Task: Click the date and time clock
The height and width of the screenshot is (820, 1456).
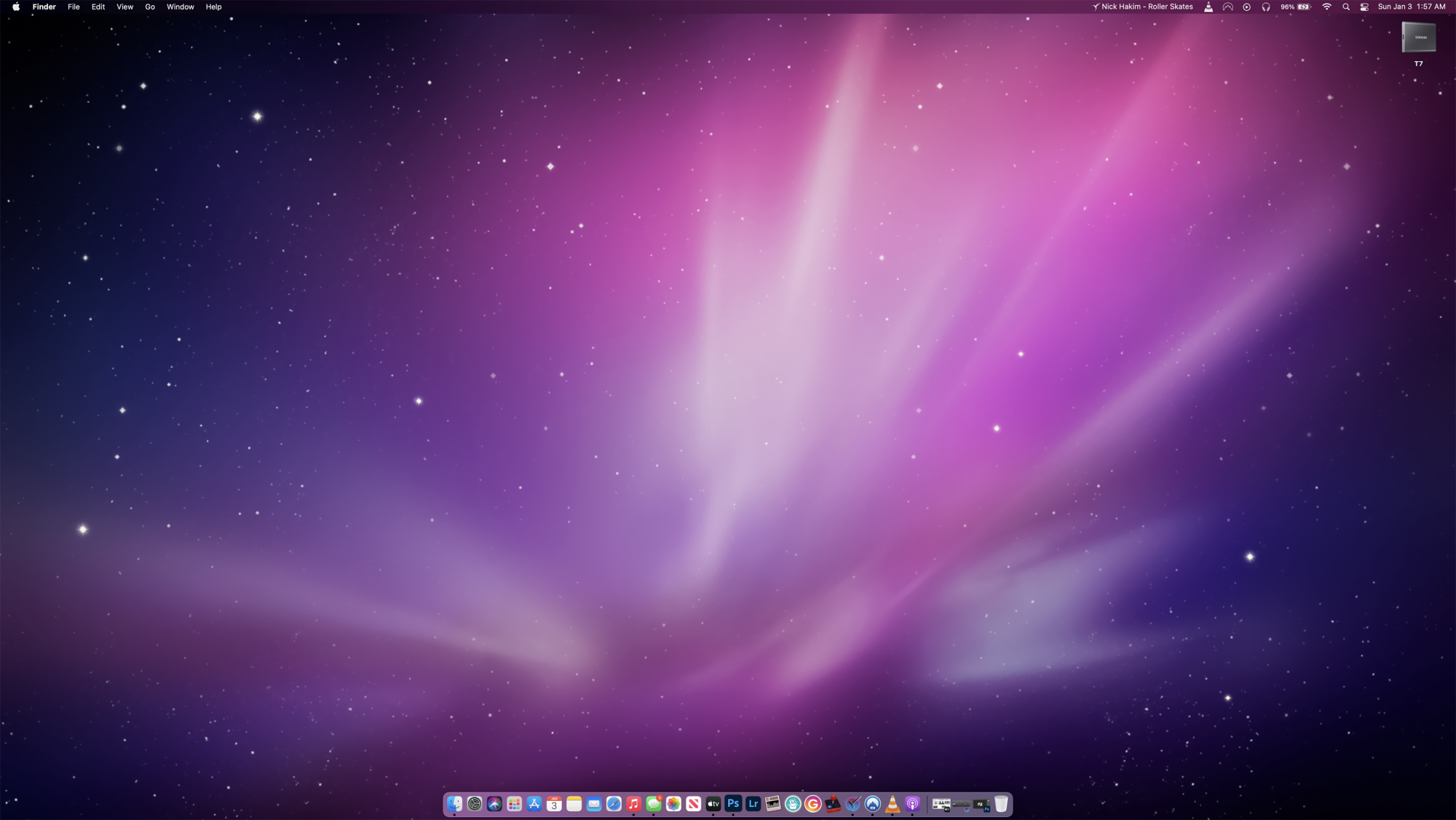Action: [x=1411, y=7]
